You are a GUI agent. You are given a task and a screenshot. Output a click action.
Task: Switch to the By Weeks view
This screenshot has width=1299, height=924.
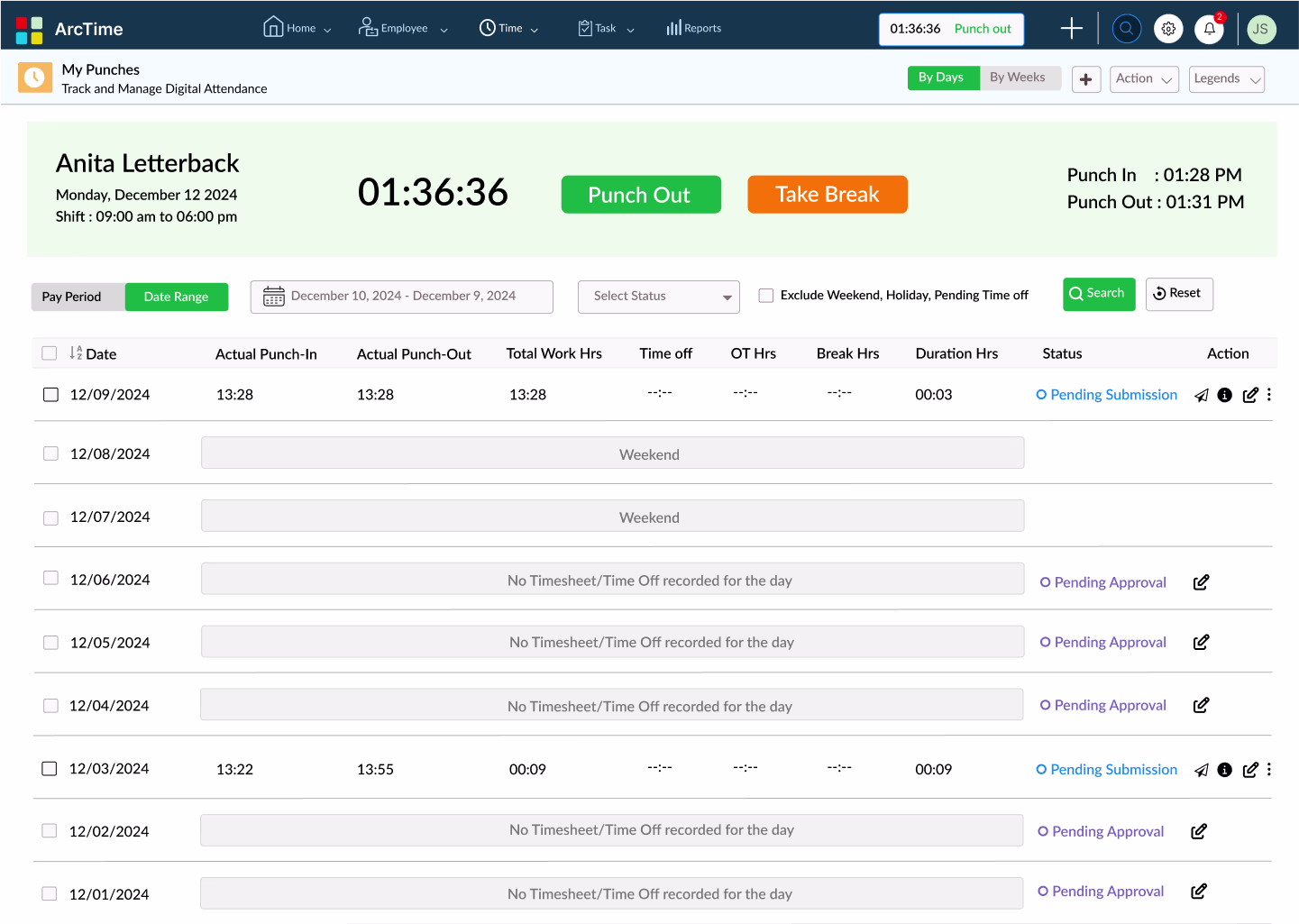coord(1019,78)
